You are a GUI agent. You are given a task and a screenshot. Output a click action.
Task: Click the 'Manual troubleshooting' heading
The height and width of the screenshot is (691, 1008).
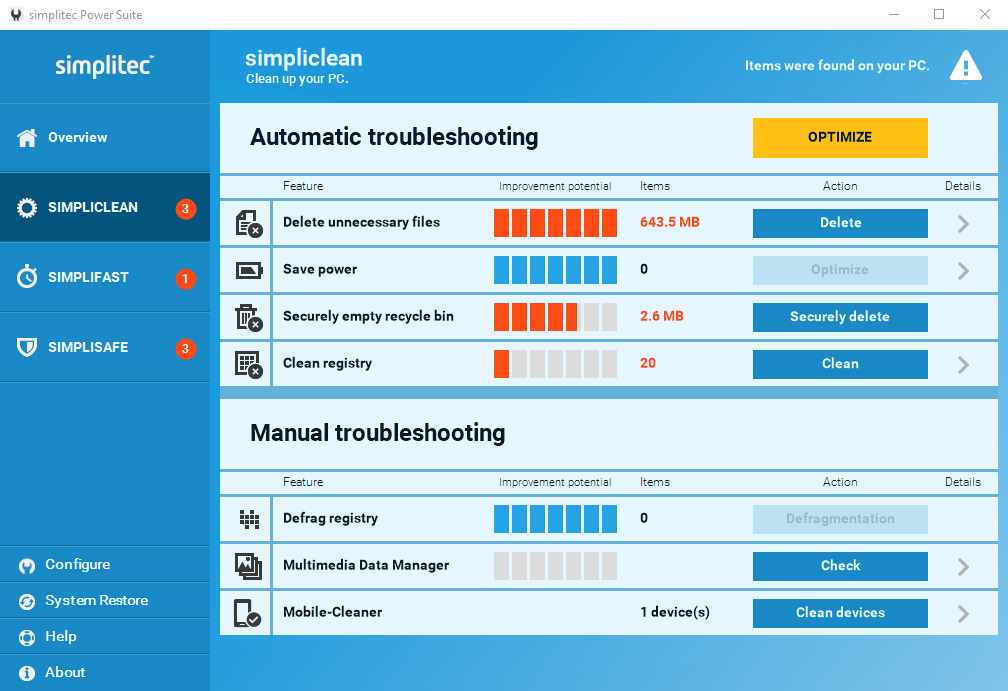377,433
